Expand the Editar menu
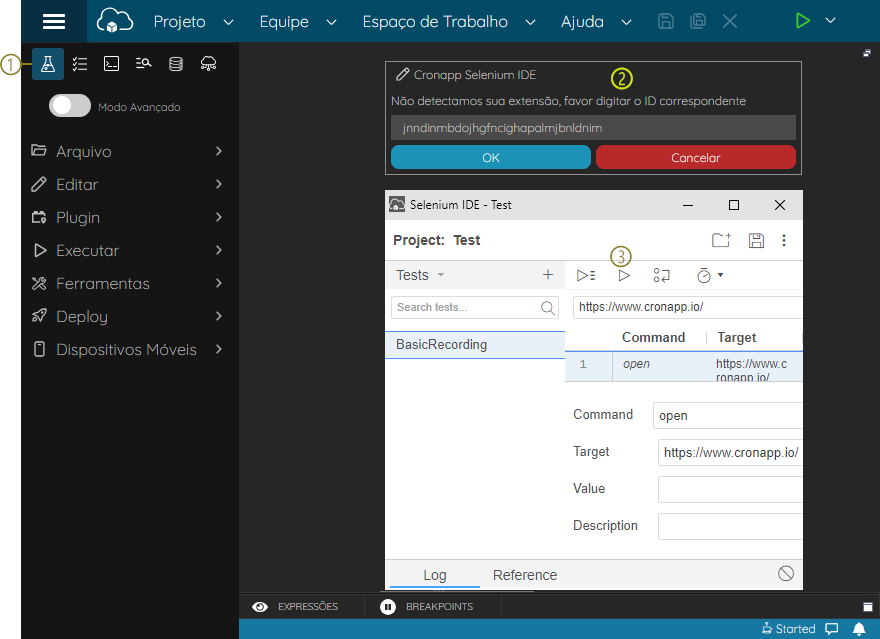Image resolution: width=880 pixels, height=639 pixels. [127, 185]
